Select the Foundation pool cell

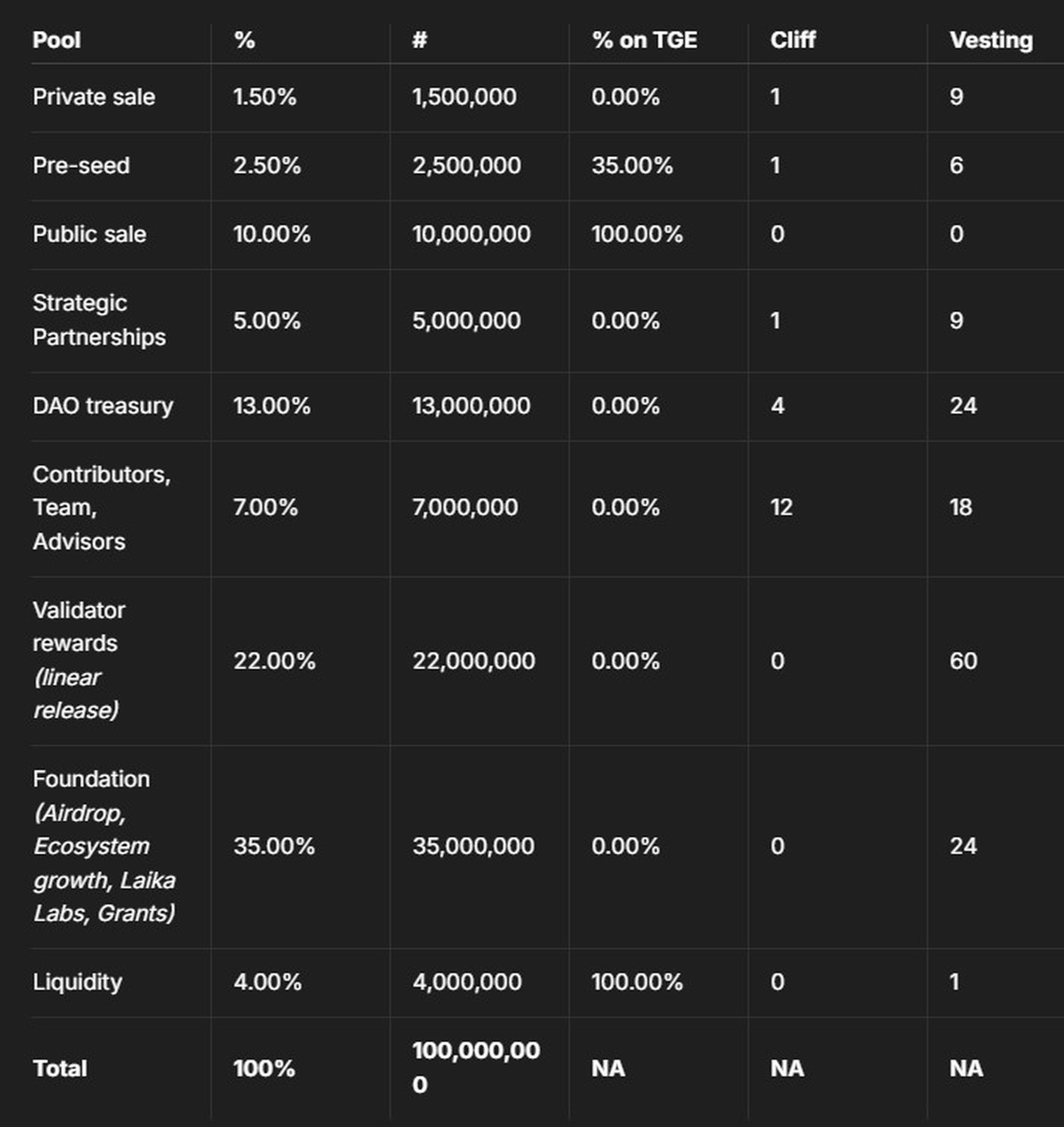(x=104, y=846)
